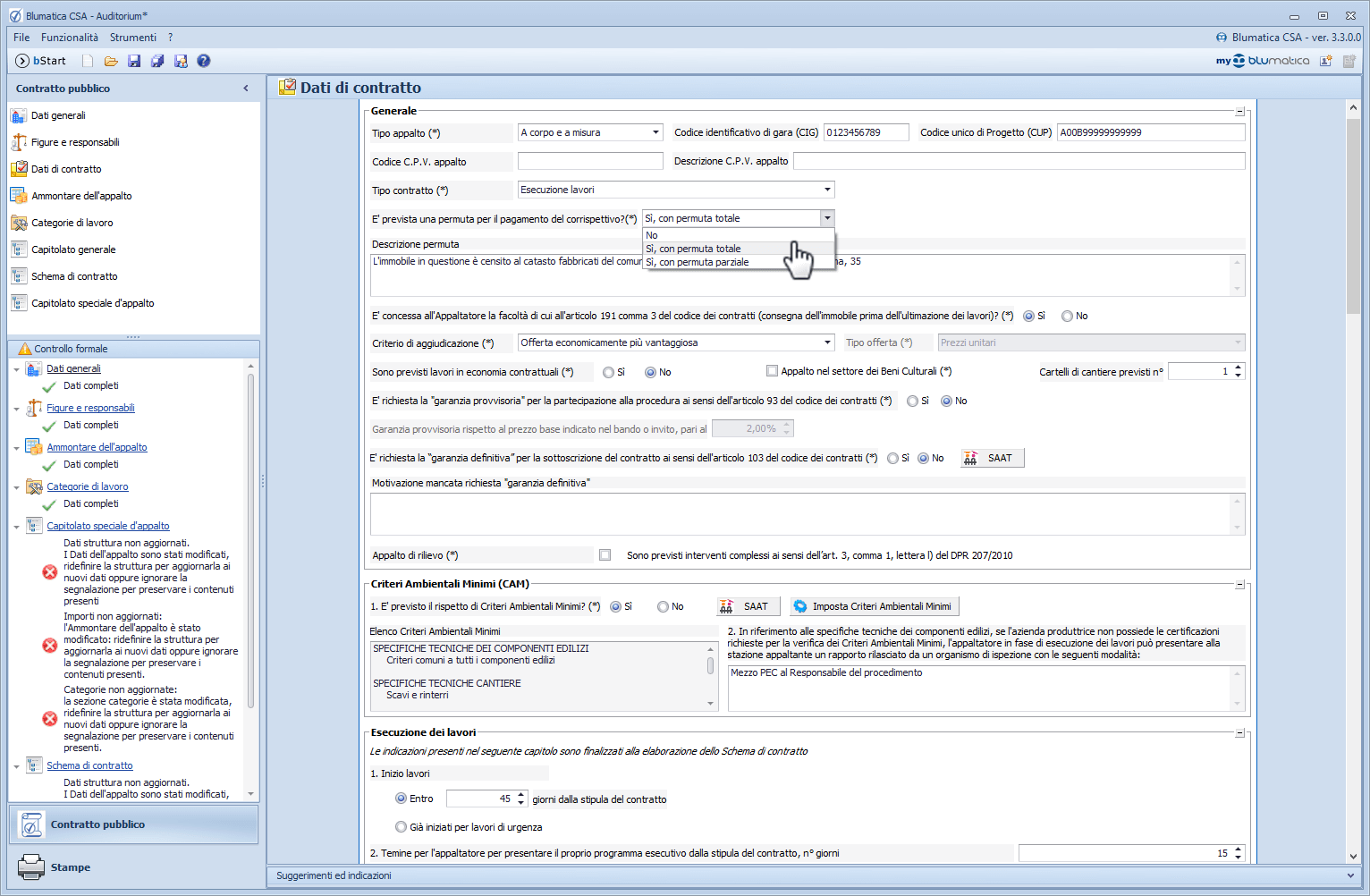
Task: Open Capitolato speciale d'appalto sidebar item
Action: tap(92, 303)
